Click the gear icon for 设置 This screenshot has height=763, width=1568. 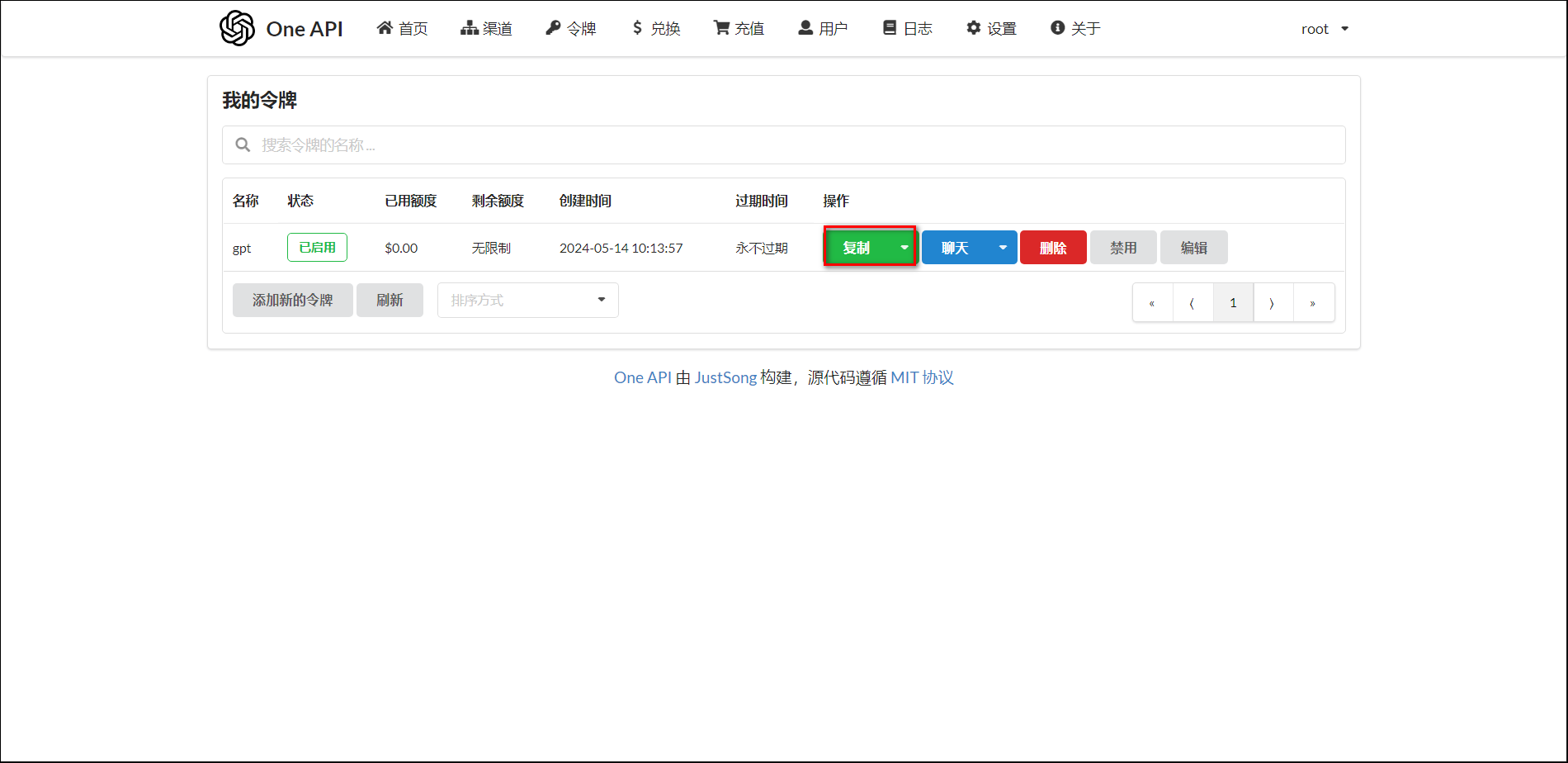click(x=974, y=28)
